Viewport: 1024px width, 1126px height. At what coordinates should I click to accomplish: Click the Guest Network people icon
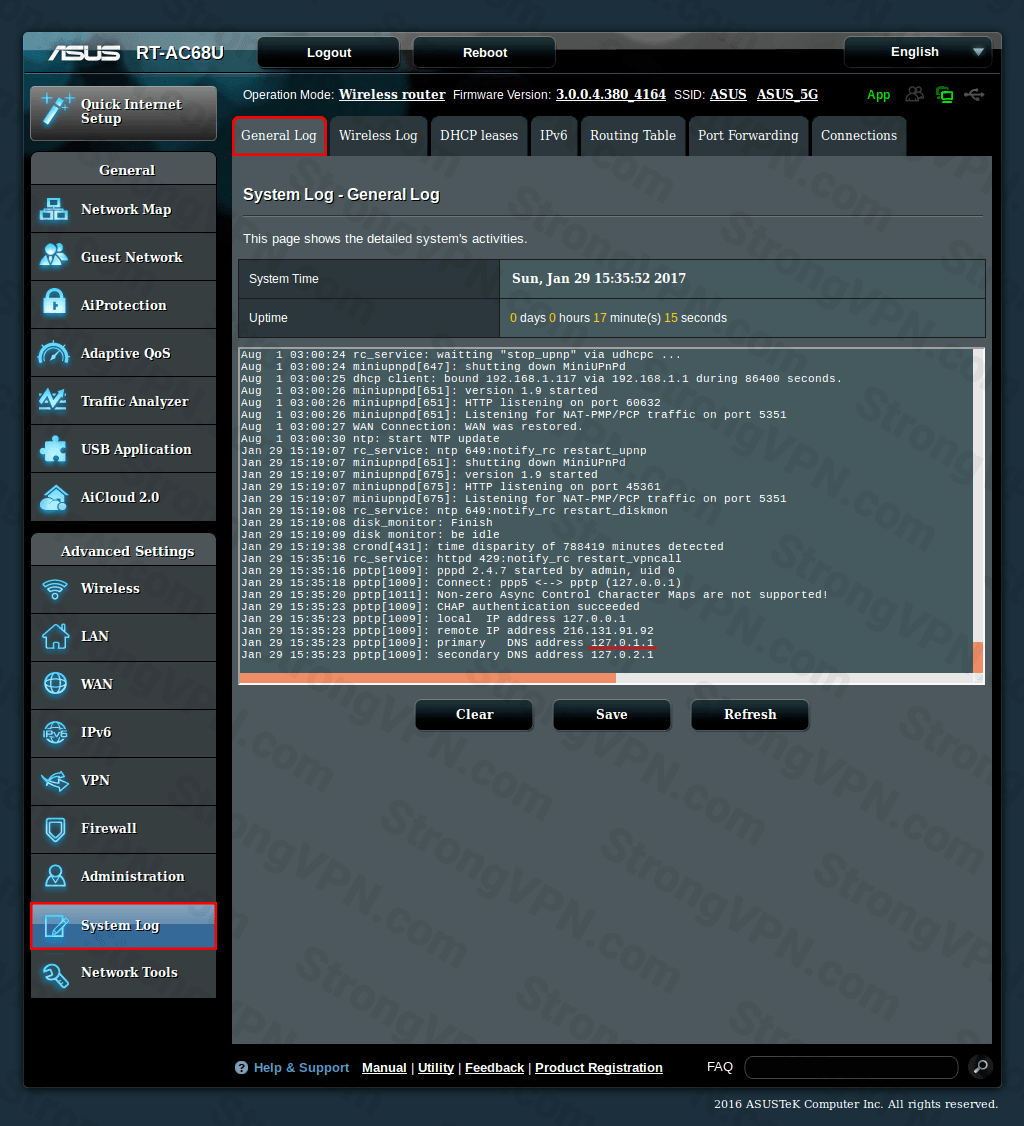(x=54, y=256)
